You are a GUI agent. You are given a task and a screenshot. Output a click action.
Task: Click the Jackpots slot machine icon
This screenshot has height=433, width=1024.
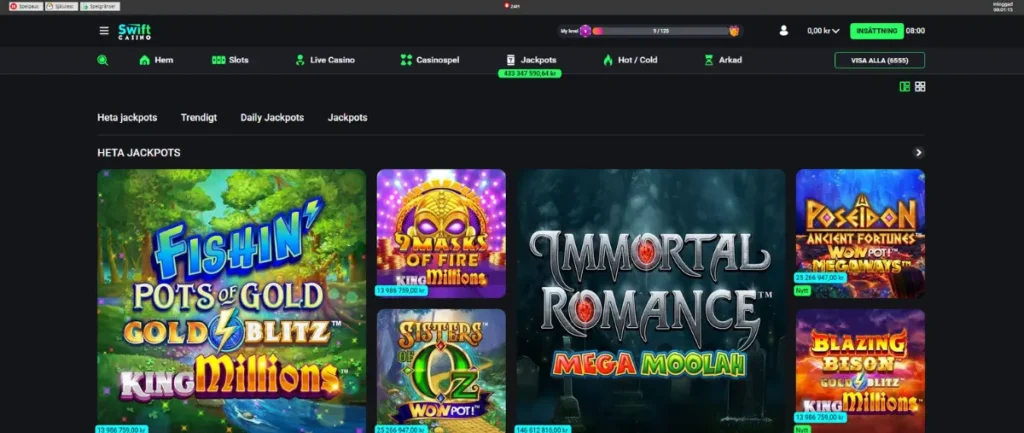coord(511,60)
